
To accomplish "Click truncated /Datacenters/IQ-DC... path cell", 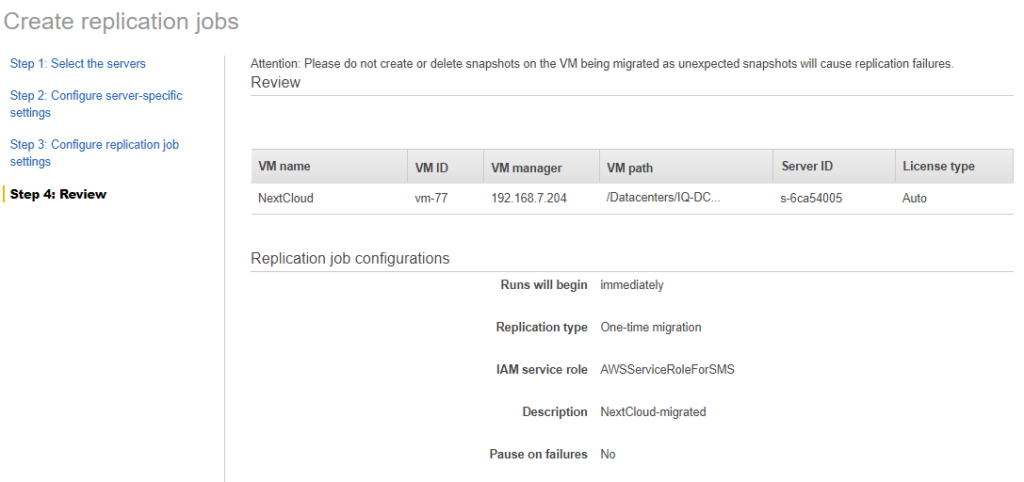I will point(664,198).
